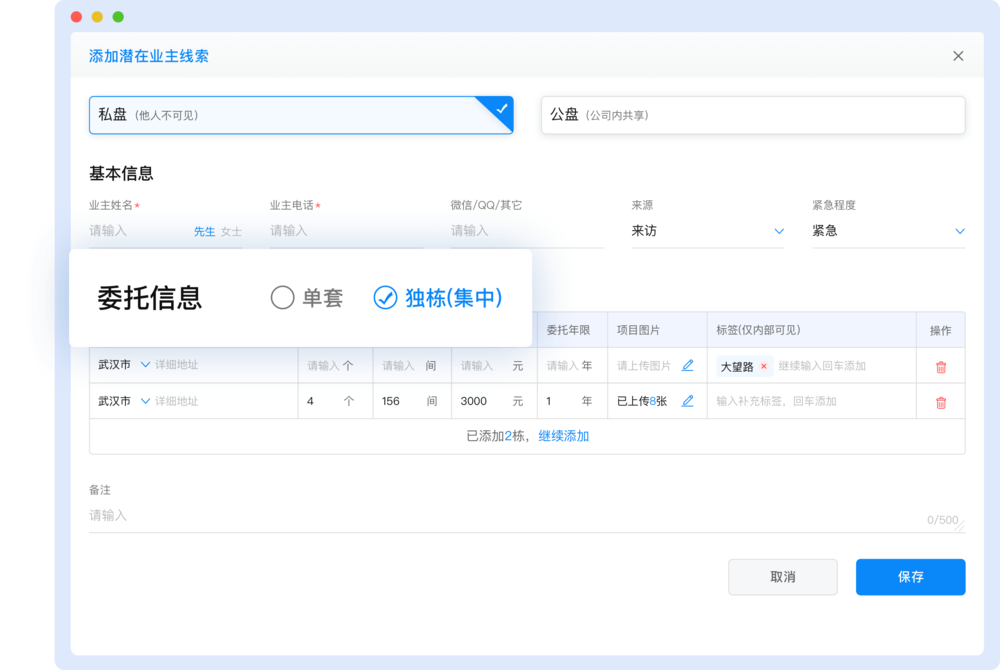Select the 单套 radio button

point(283,298)
